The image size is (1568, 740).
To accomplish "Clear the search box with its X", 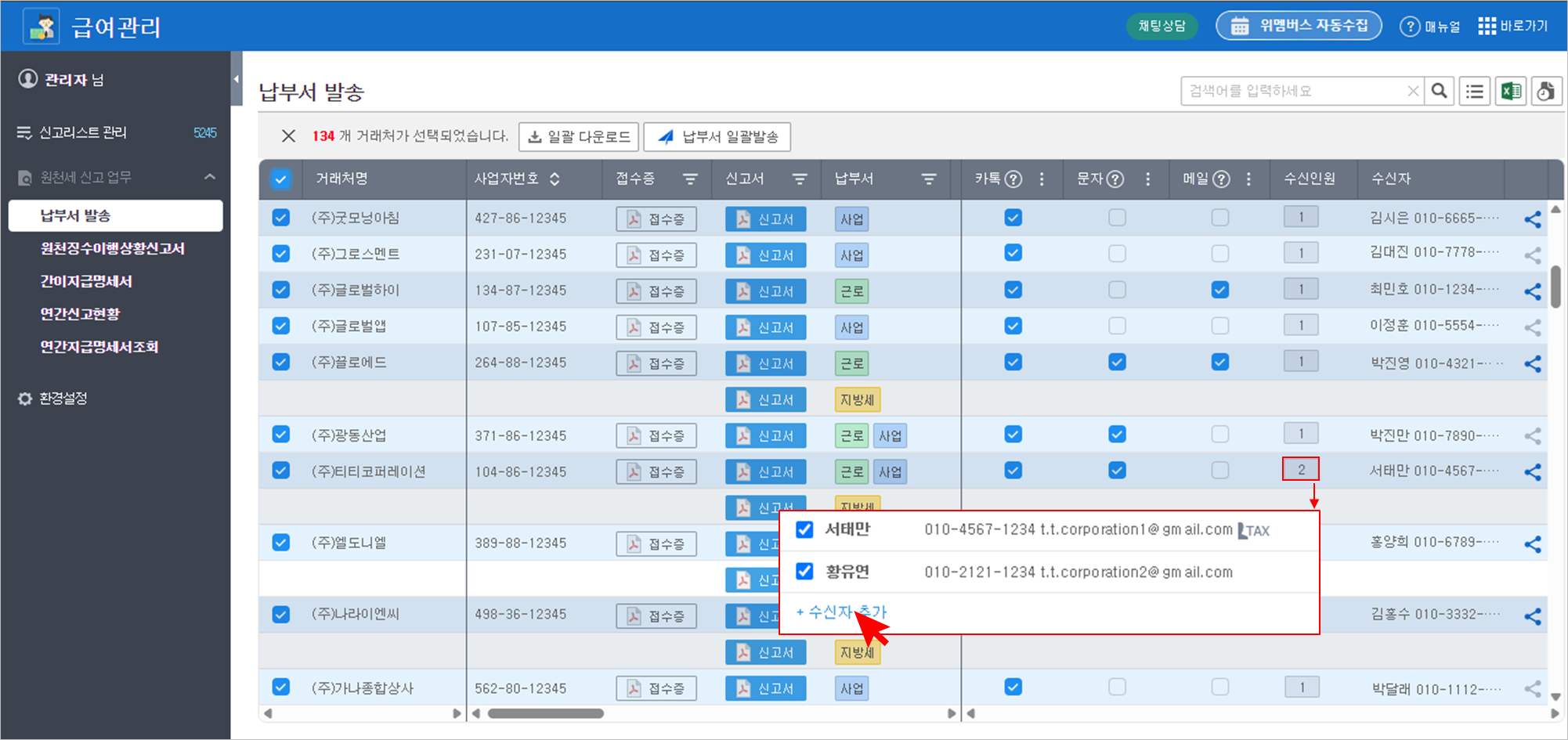I will (x=1413, y=91).
